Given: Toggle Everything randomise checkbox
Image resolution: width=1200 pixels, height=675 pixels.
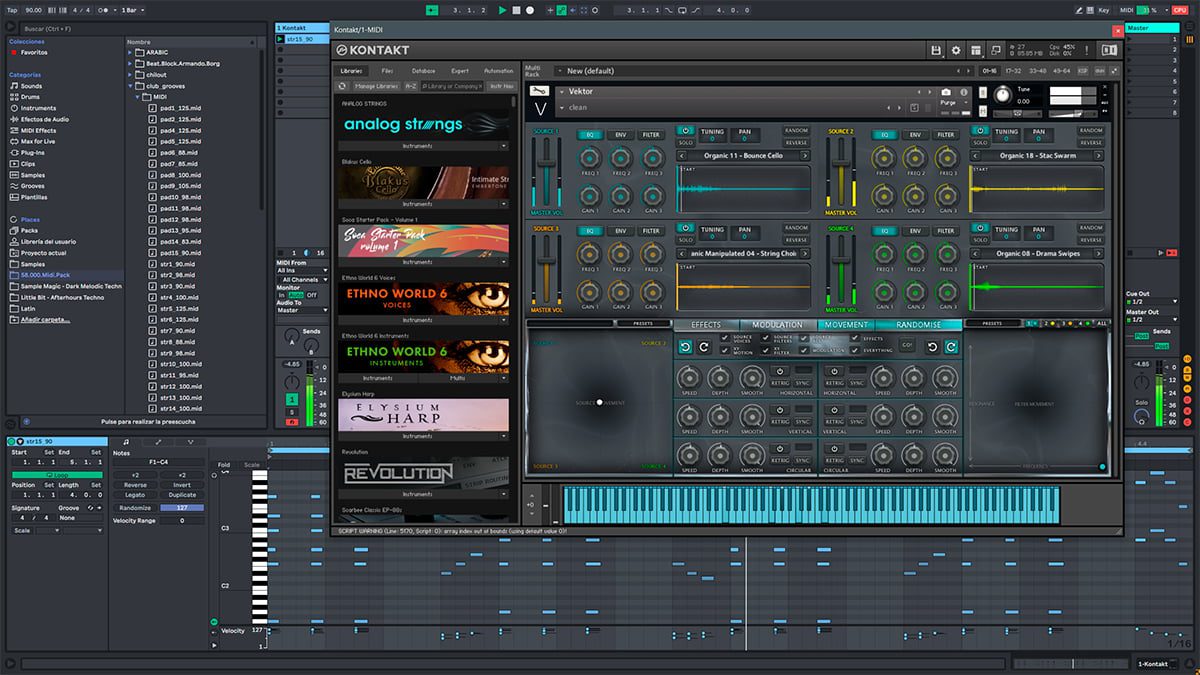Looking at the screenshot, I should [853, 351].
